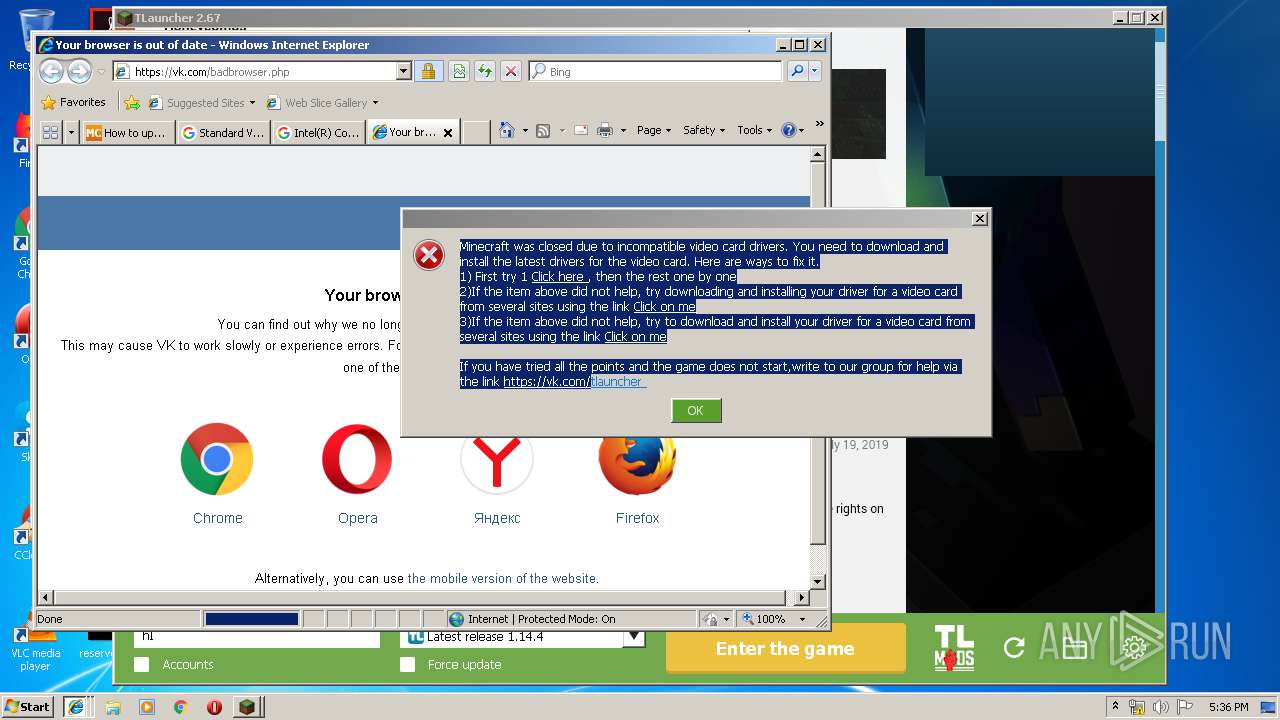Viewport: 1280px width, 720px height.
Task: Click the security lock icon
Action: 428,71
